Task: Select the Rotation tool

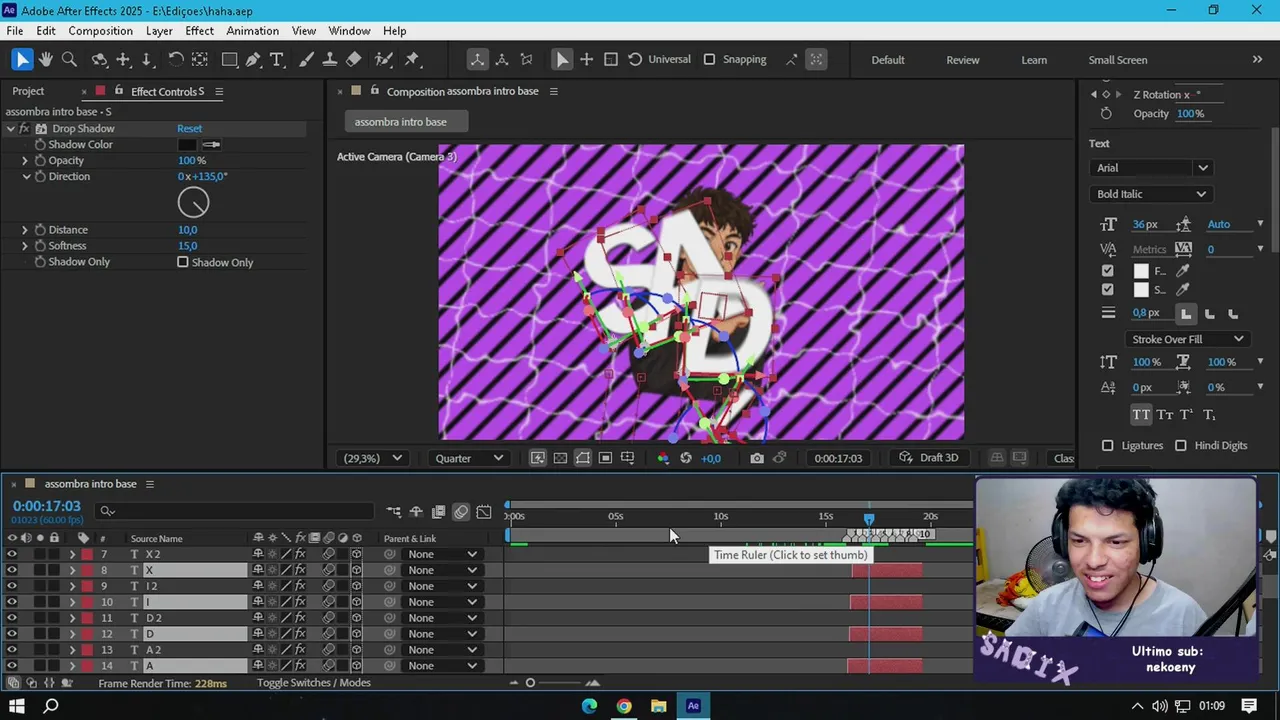Action: pos(175,59)
